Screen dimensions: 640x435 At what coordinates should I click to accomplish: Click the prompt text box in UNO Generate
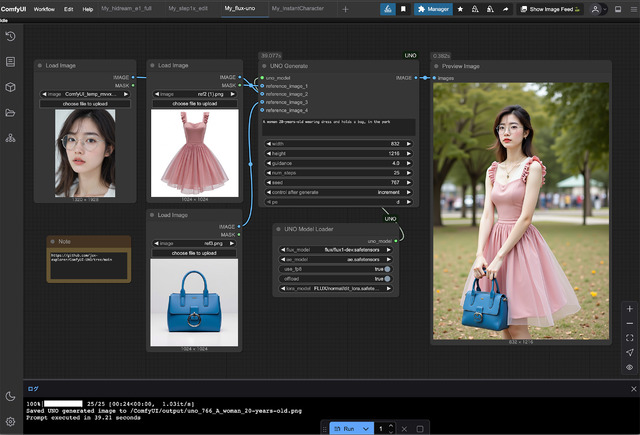coord(338,127)
